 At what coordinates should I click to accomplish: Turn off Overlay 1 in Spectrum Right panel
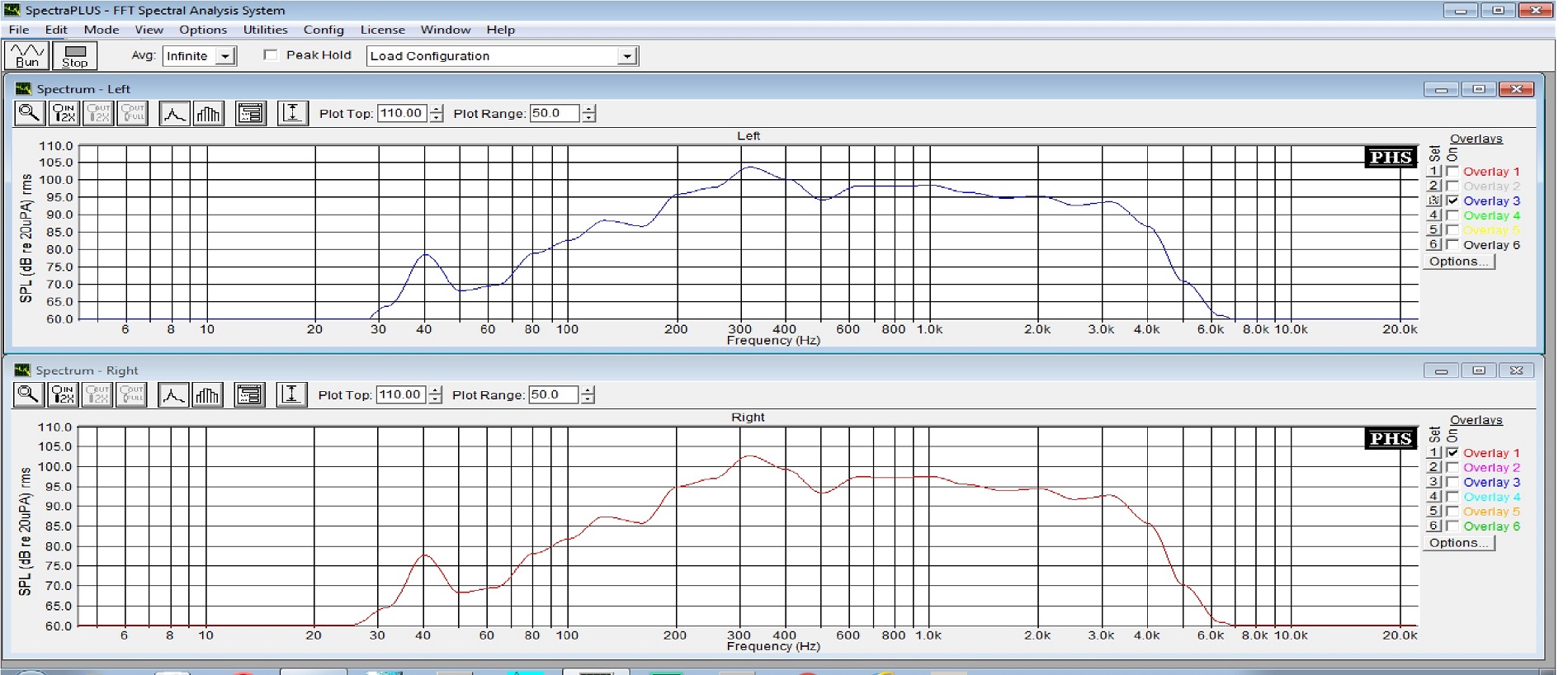[x=1452, y=452]
